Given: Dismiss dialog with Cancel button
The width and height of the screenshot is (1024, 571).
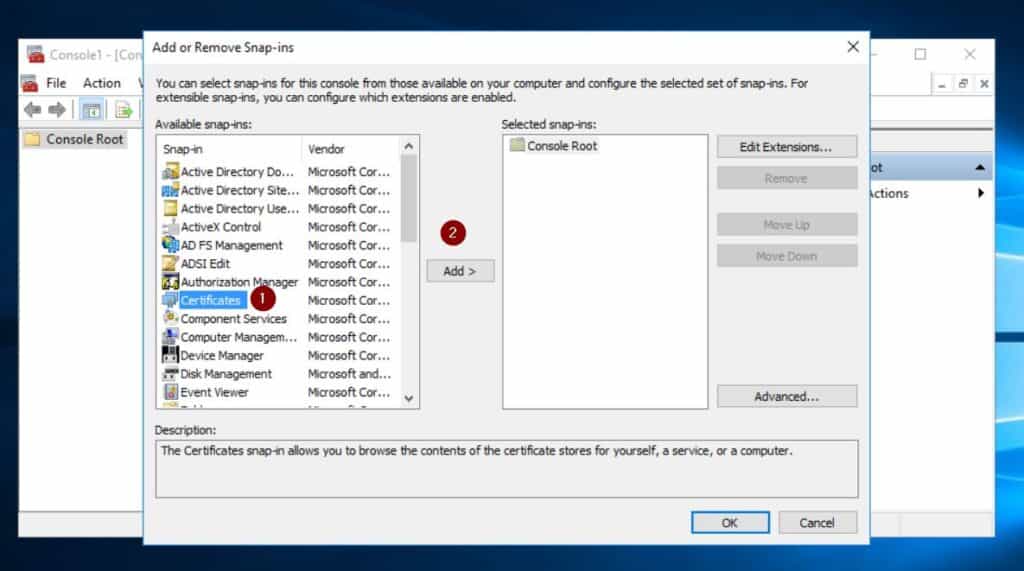Looking at the screenshot, I should (x=817, y=523).
